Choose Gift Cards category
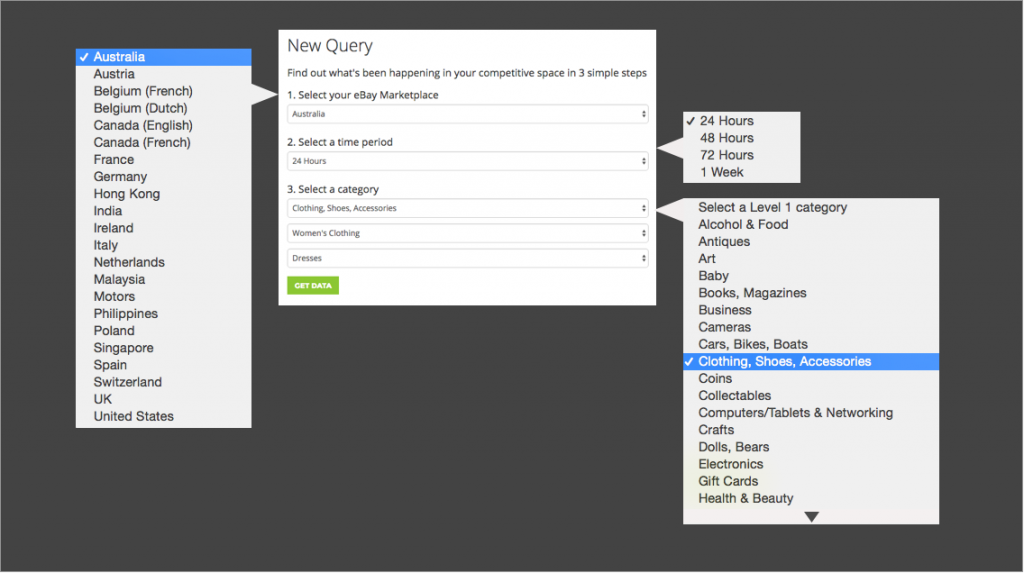 point(811,481)
